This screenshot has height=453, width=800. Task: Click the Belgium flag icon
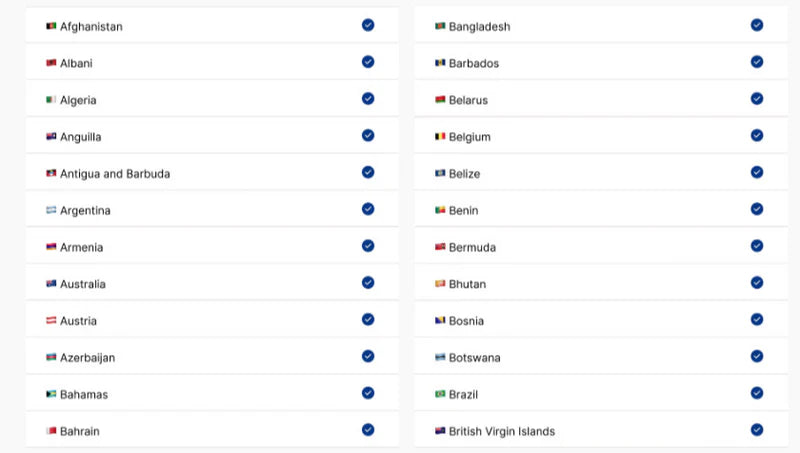(x=440, y=136)
